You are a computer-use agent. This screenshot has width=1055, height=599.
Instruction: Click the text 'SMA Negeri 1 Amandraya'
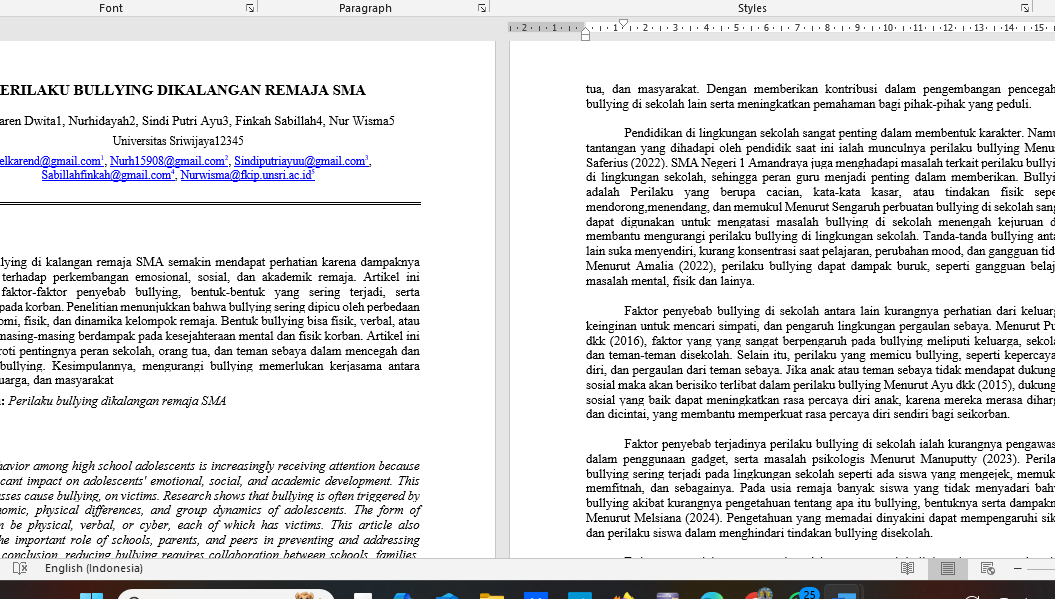741,163
